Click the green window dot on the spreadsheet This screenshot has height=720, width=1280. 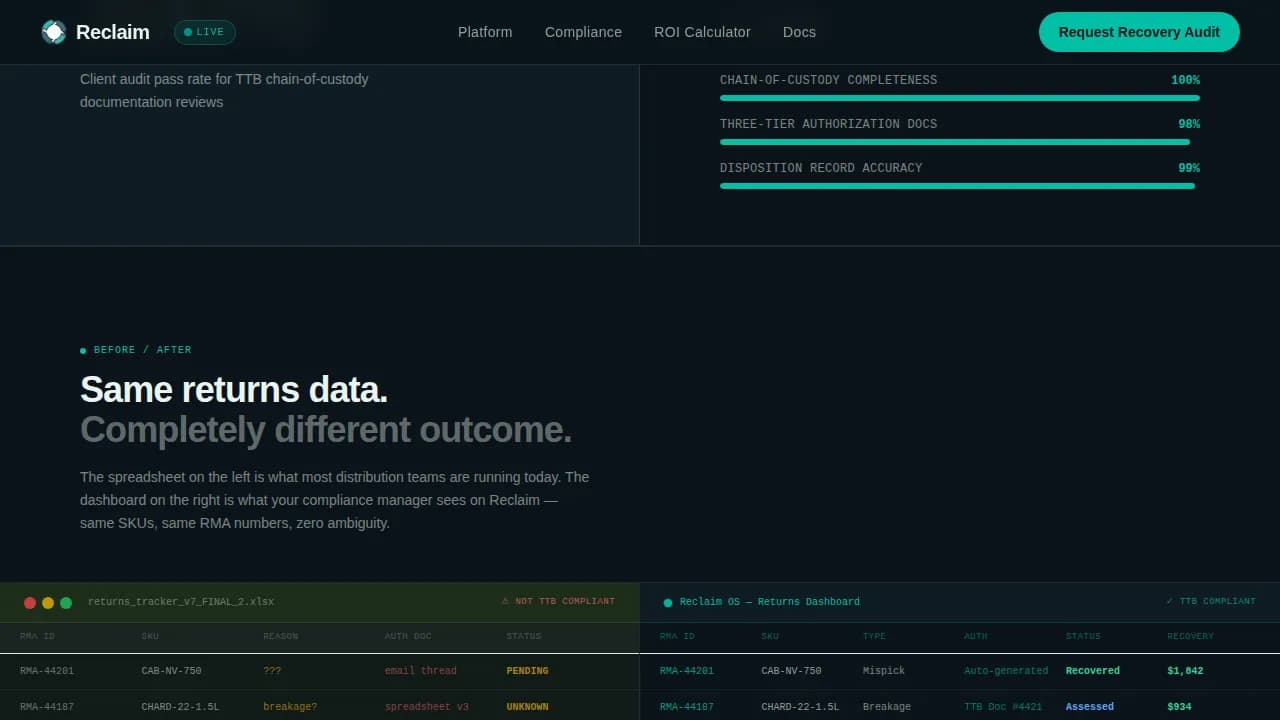66,603
